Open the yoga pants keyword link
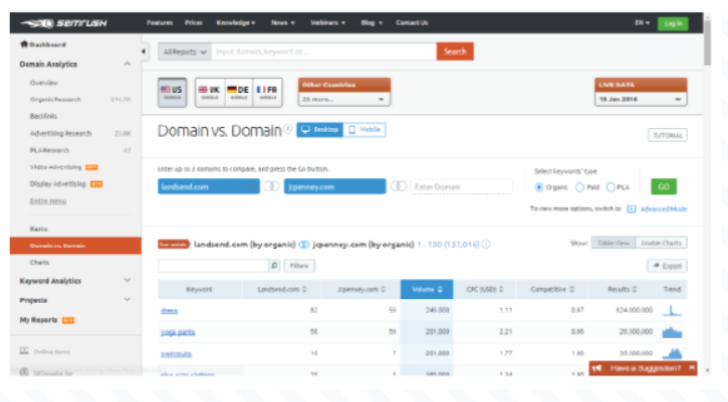The height and width of the screenshot is (402, 728). [178, 332]
